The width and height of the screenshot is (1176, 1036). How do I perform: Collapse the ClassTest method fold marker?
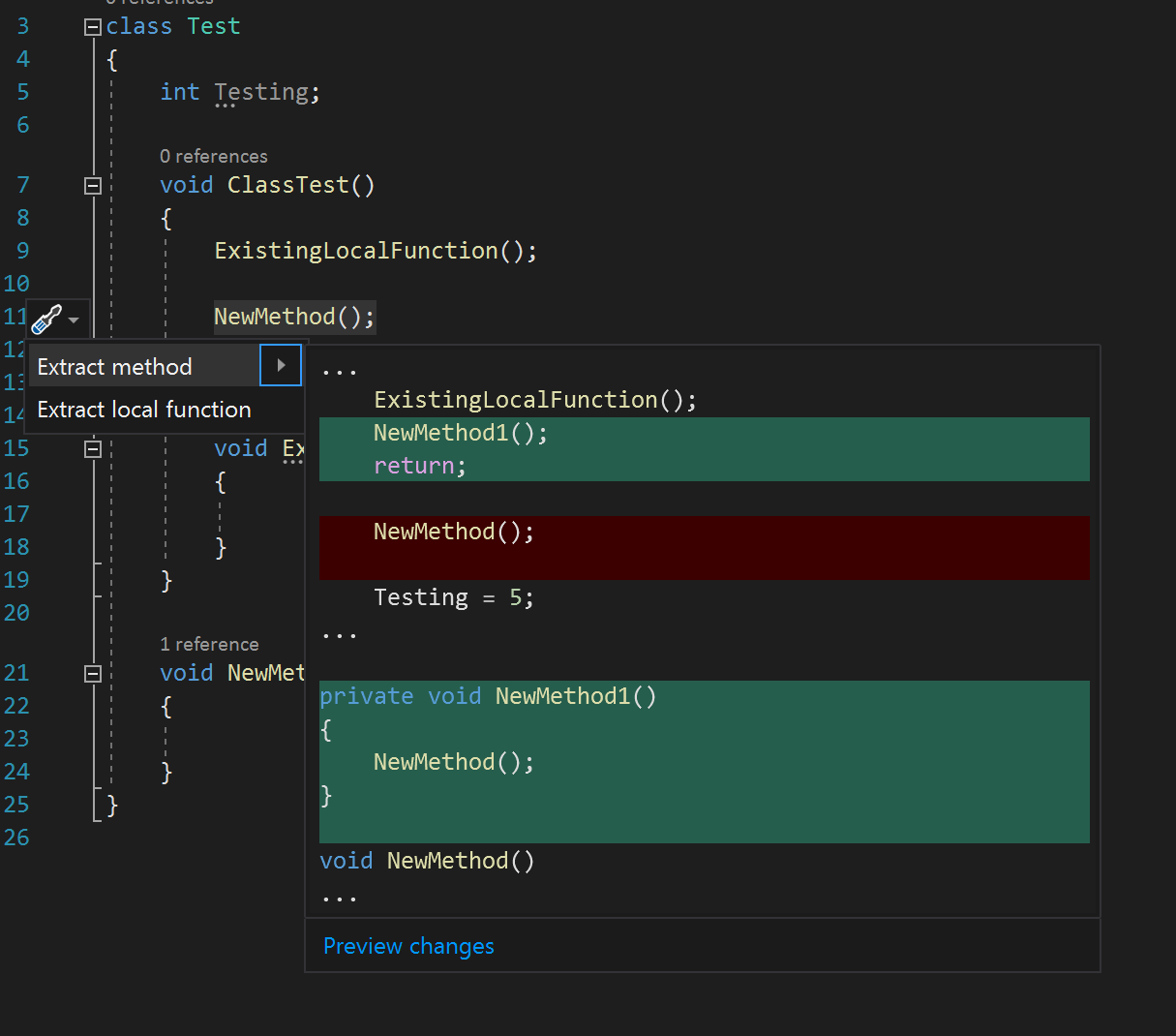(92, 185)
